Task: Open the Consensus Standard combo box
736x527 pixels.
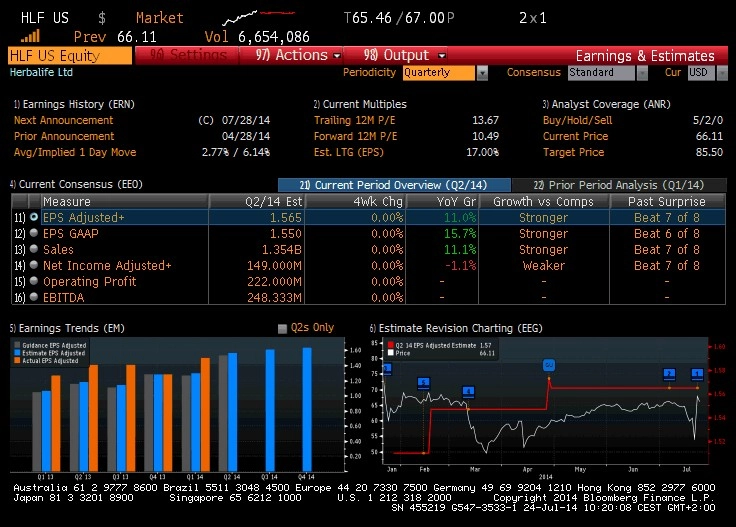Action: [x=601, y=73]
